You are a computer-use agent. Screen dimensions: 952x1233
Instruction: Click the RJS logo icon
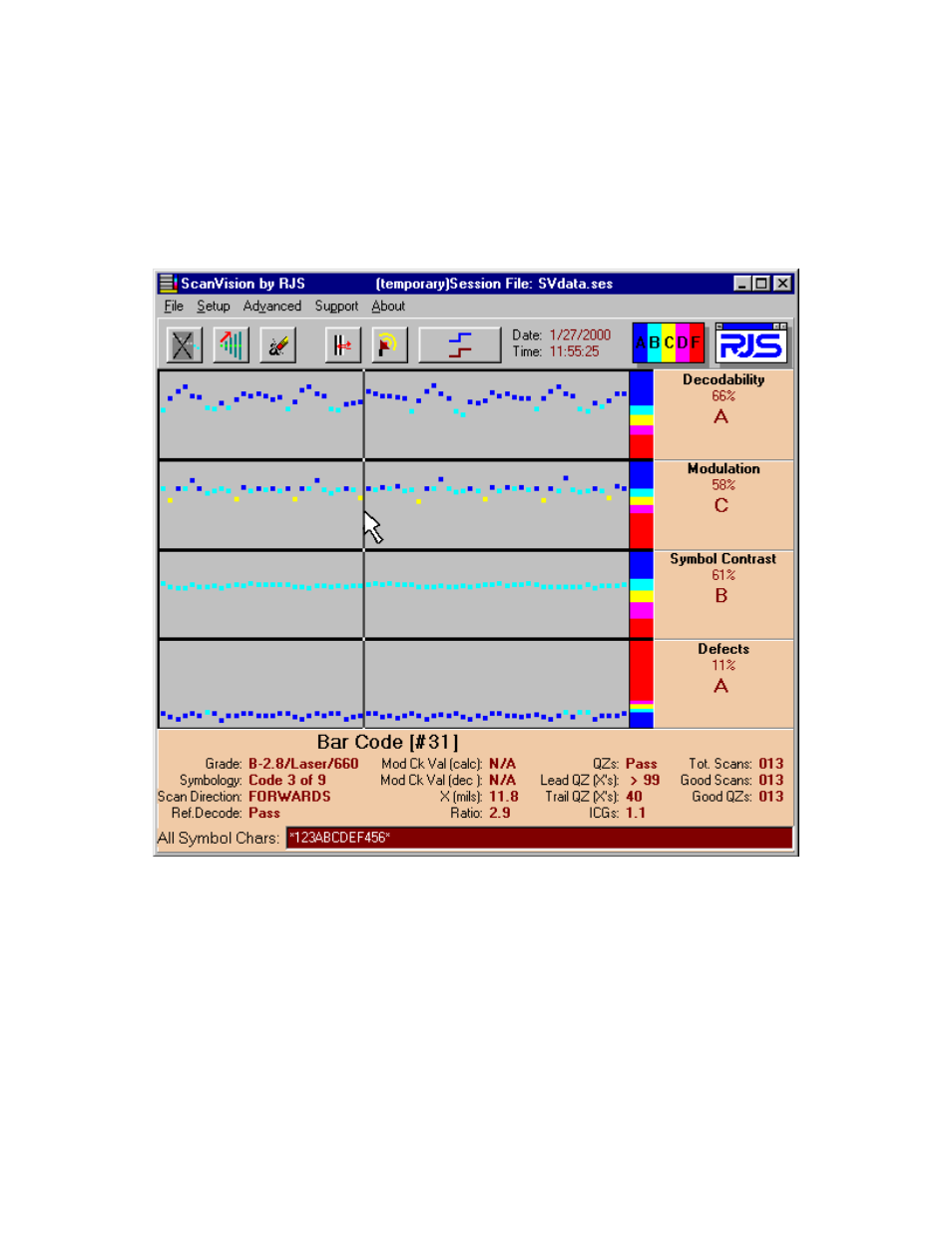tap(751, 343)
